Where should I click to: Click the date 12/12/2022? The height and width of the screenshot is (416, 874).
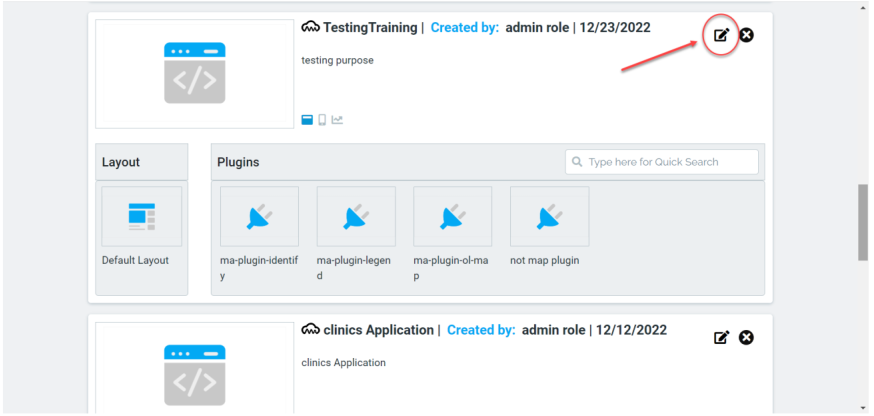[631, 330]
